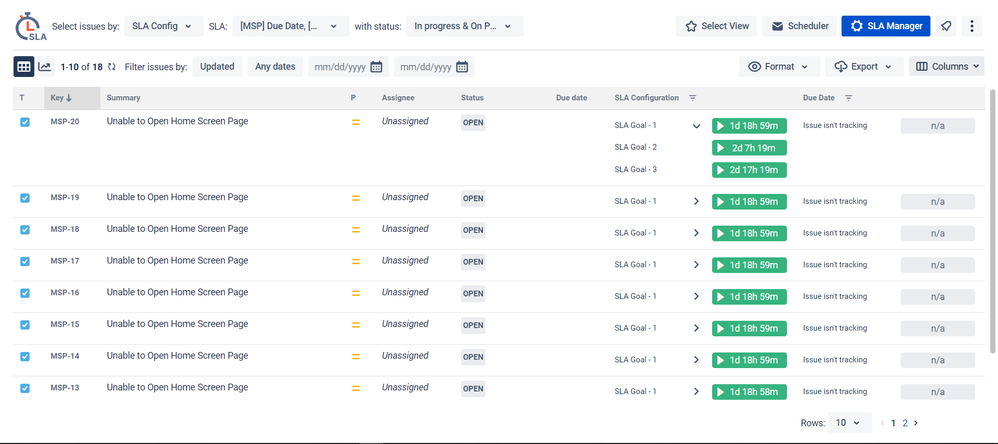Image resolution: width=998 pixels, height=444 pixels.
Task: Open the SLA Config selection dropdown
Action: [x=164, y=26]
